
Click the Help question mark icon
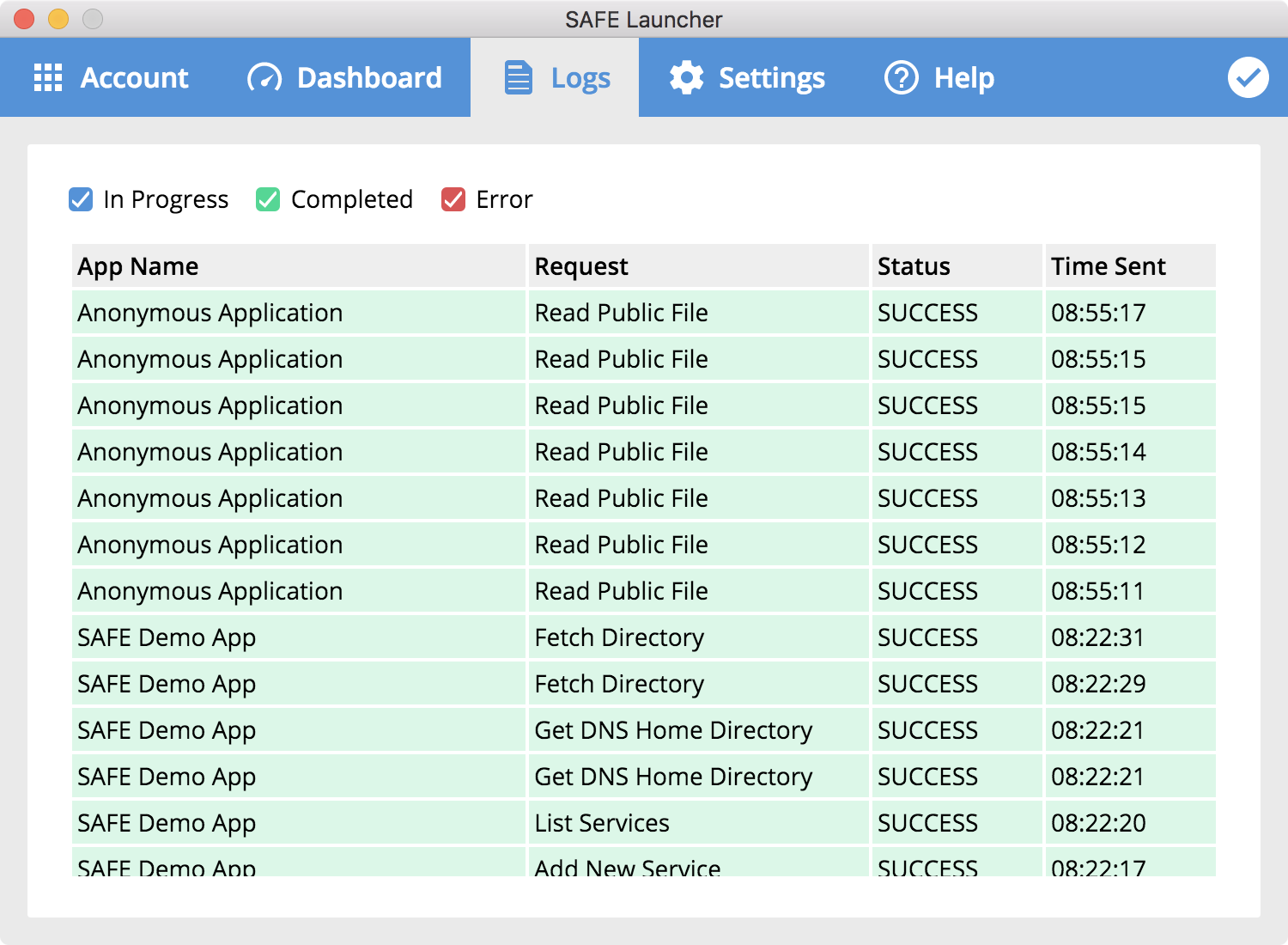[902, 77]
